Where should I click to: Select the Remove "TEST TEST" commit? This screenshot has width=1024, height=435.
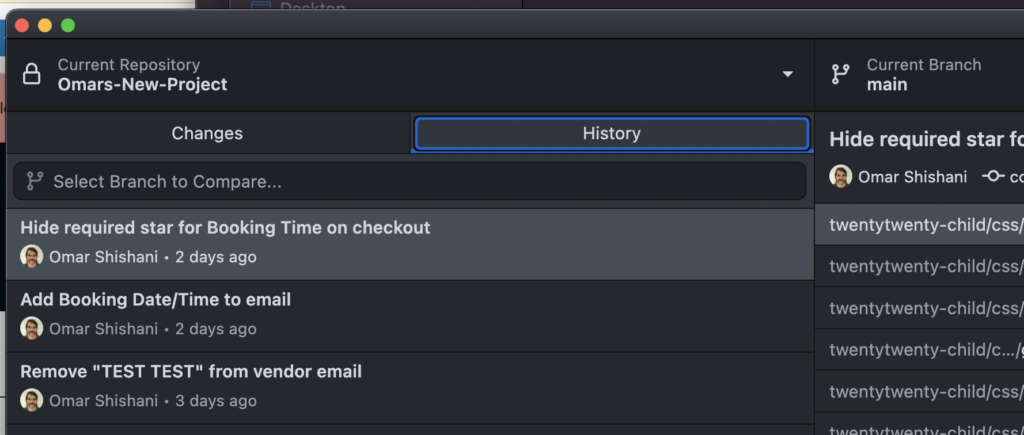[410, 387]
